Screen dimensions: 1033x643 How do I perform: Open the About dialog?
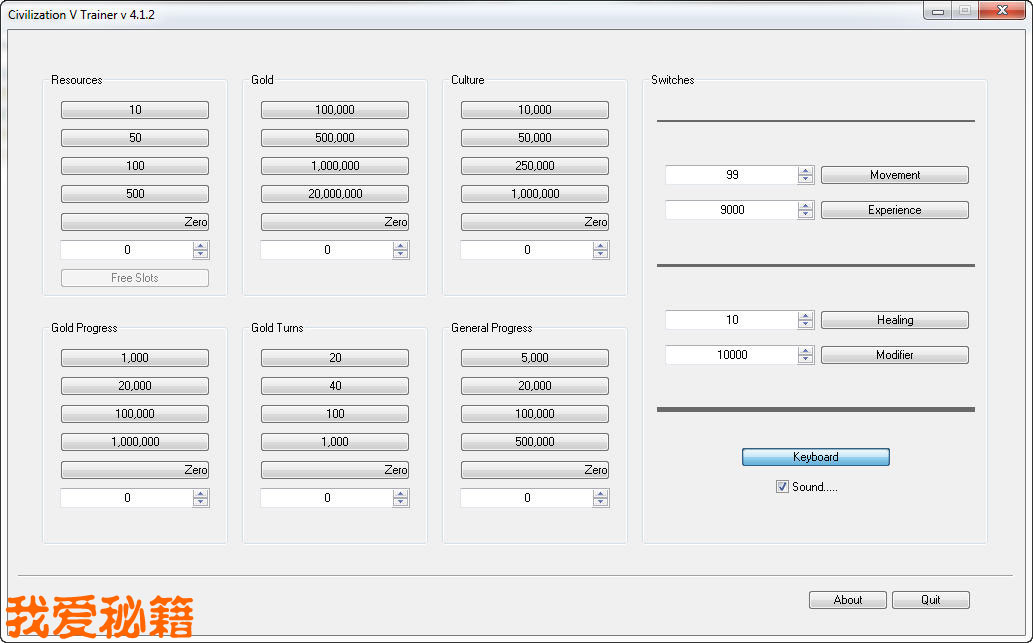coord(847,600)
